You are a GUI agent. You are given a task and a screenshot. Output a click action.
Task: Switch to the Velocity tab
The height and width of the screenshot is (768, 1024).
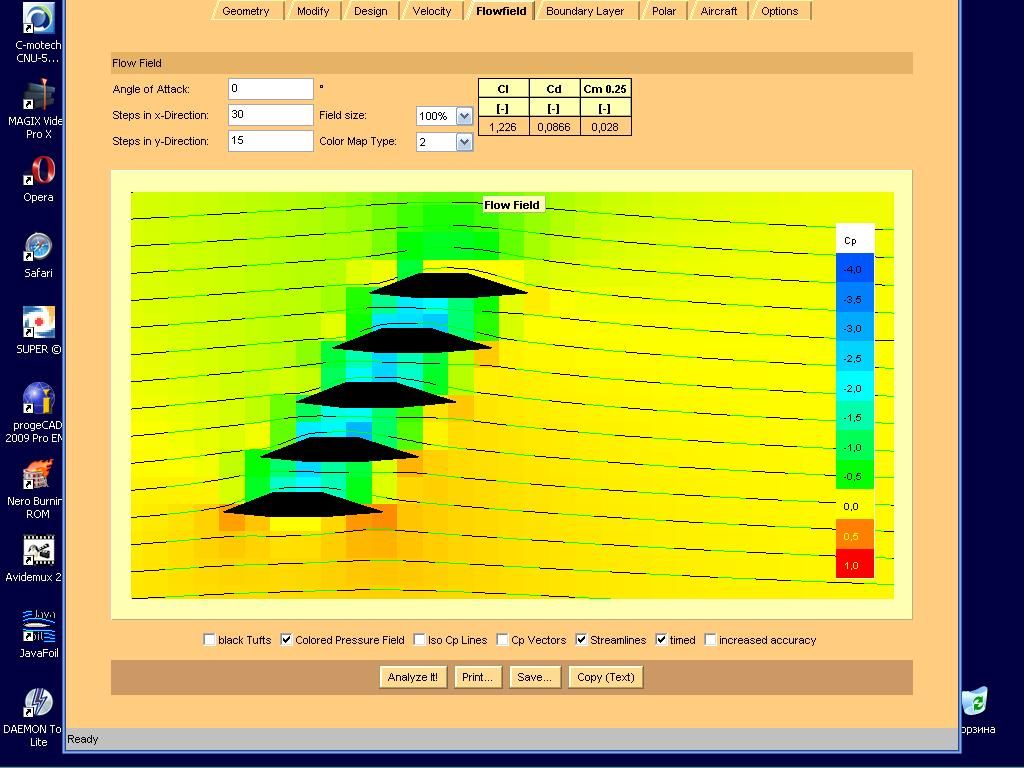coord(432,11)
